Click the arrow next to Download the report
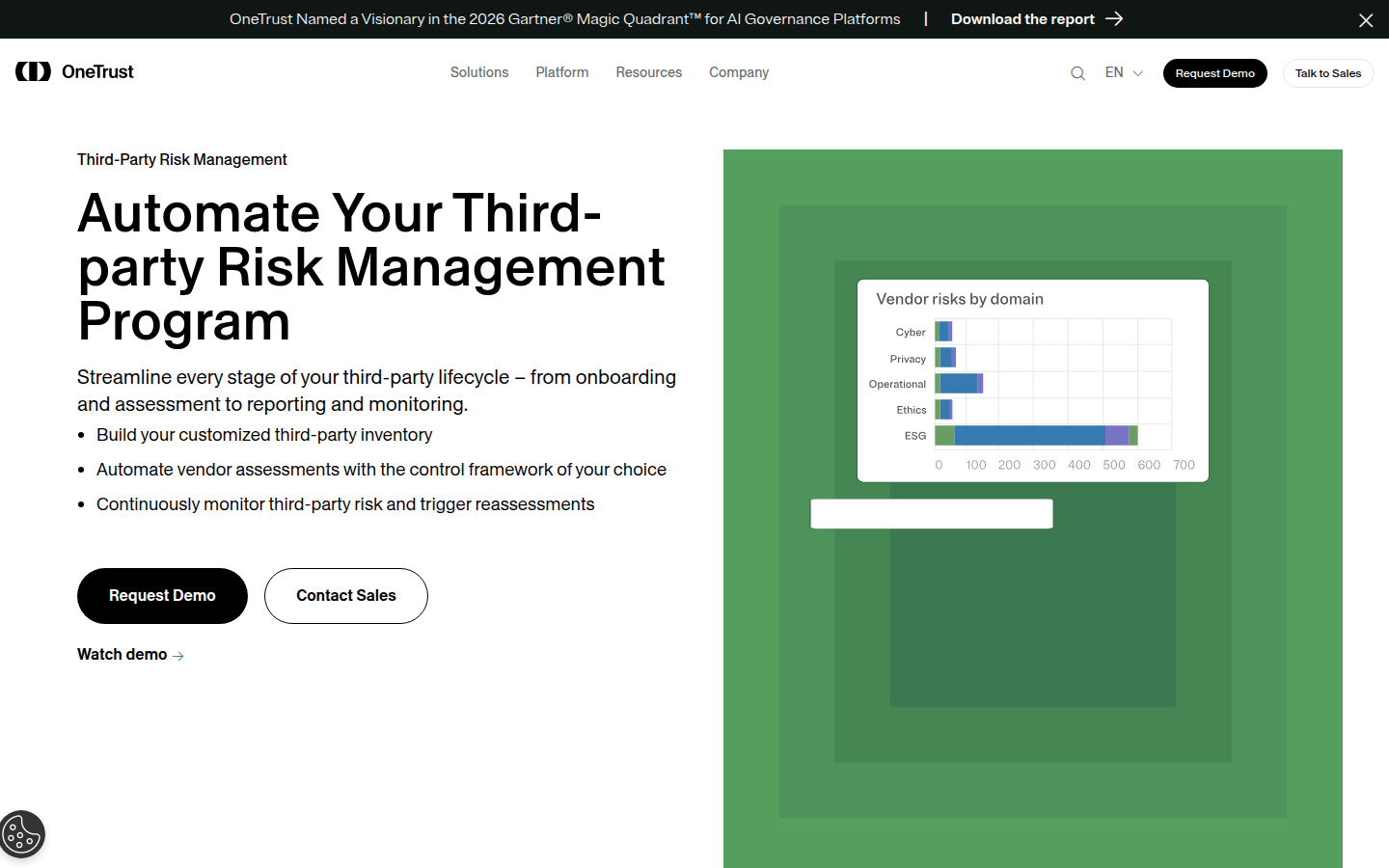 pos(1114,19)
